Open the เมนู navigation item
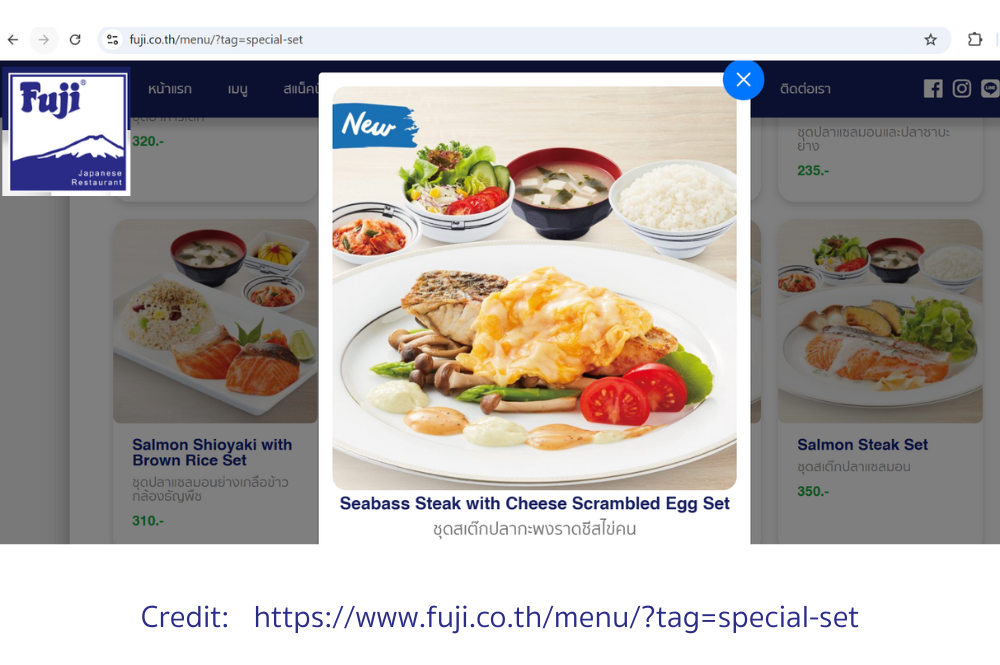1000x665 pixels. (x=237, y=89)
